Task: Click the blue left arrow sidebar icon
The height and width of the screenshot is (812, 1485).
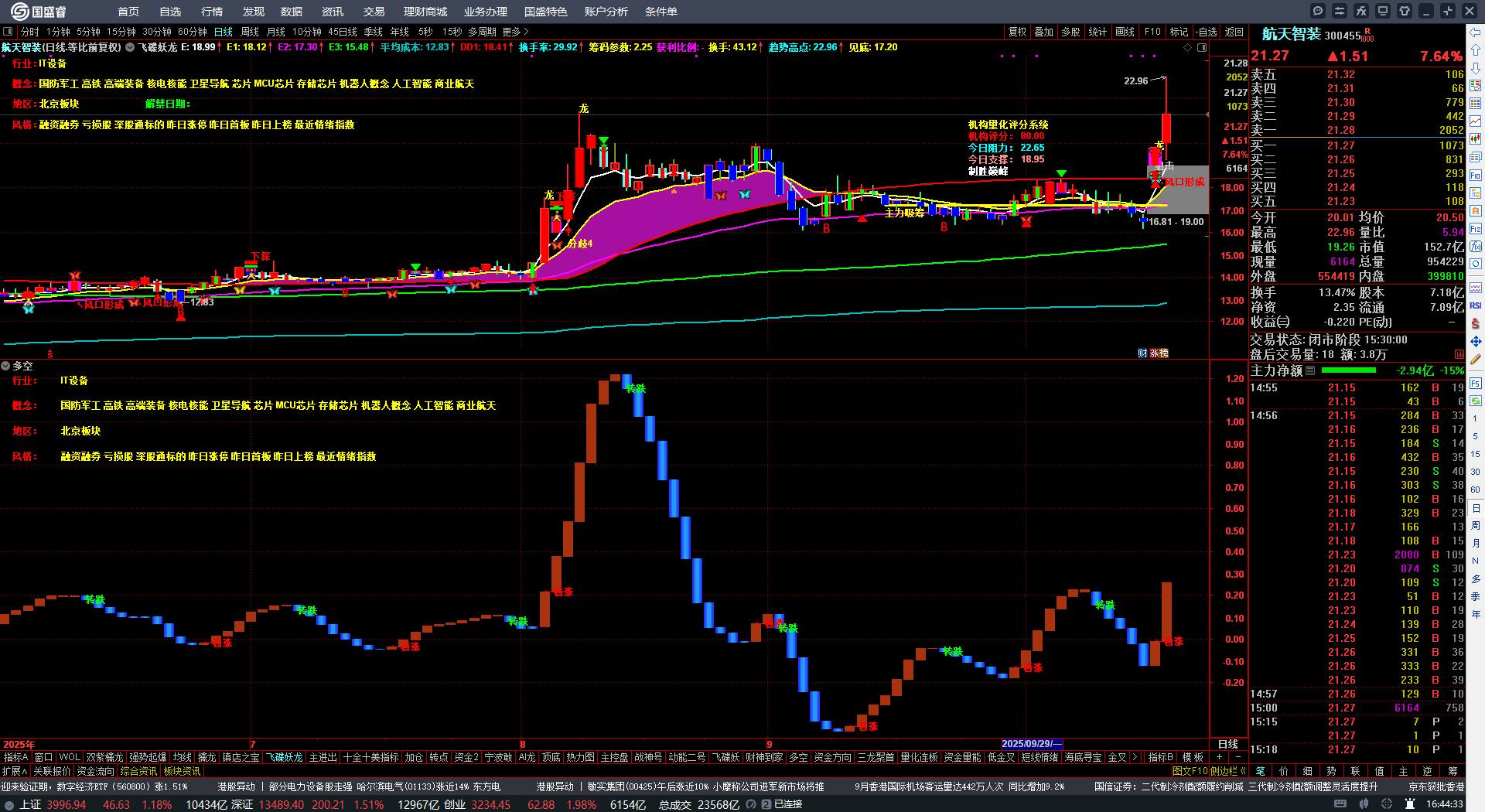Action: pos(1476,32)
